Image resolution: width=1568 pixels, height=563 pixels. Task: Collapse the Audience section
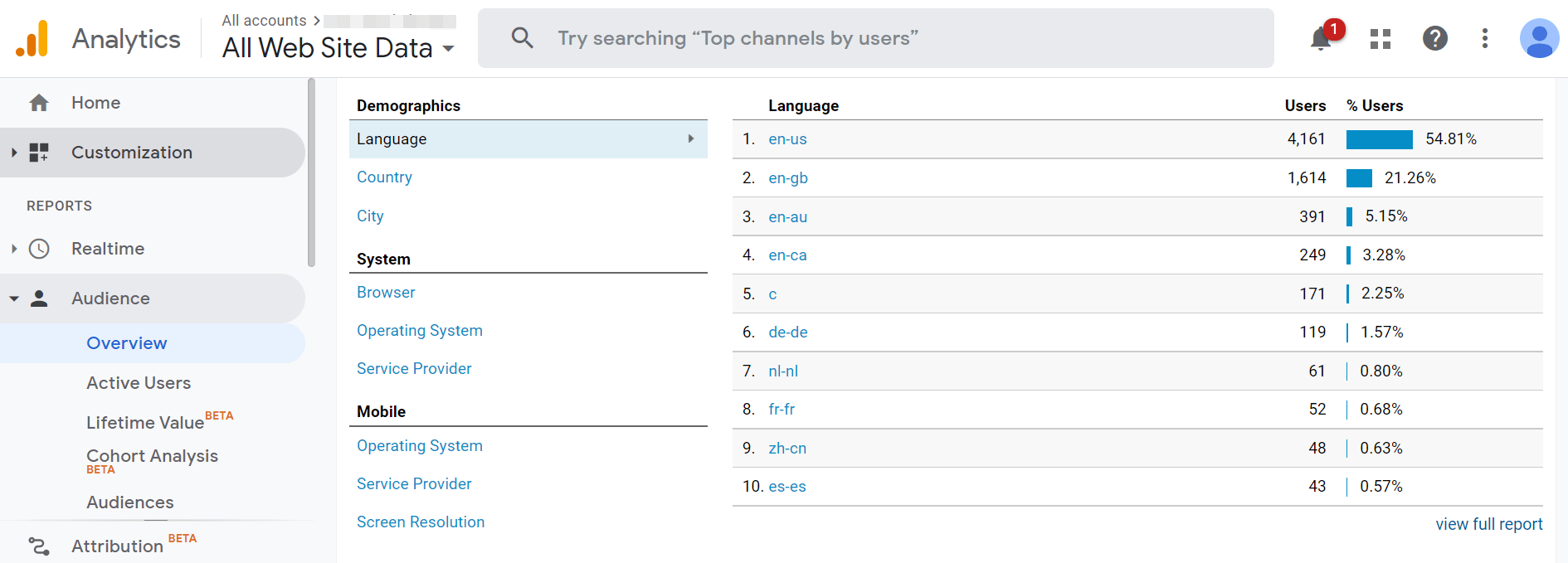[13, 298]
